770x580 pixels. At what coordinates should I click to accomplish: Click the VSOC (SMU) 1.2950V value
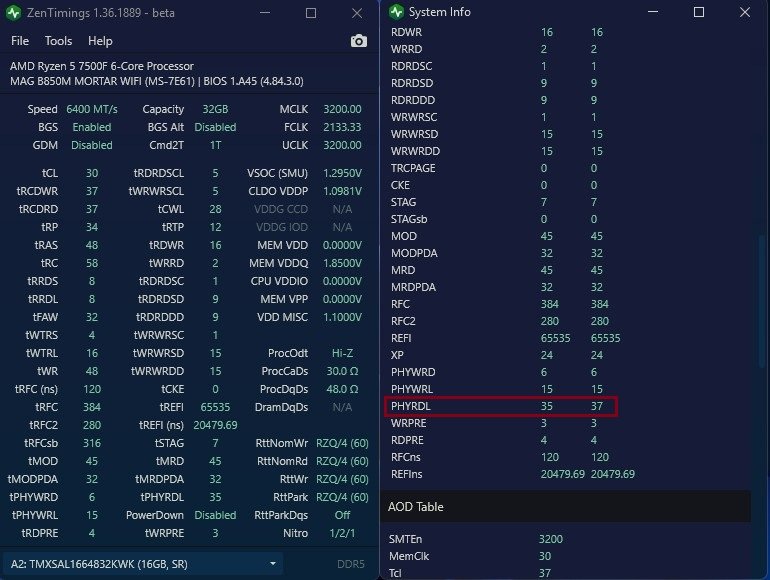pos(342,173)
